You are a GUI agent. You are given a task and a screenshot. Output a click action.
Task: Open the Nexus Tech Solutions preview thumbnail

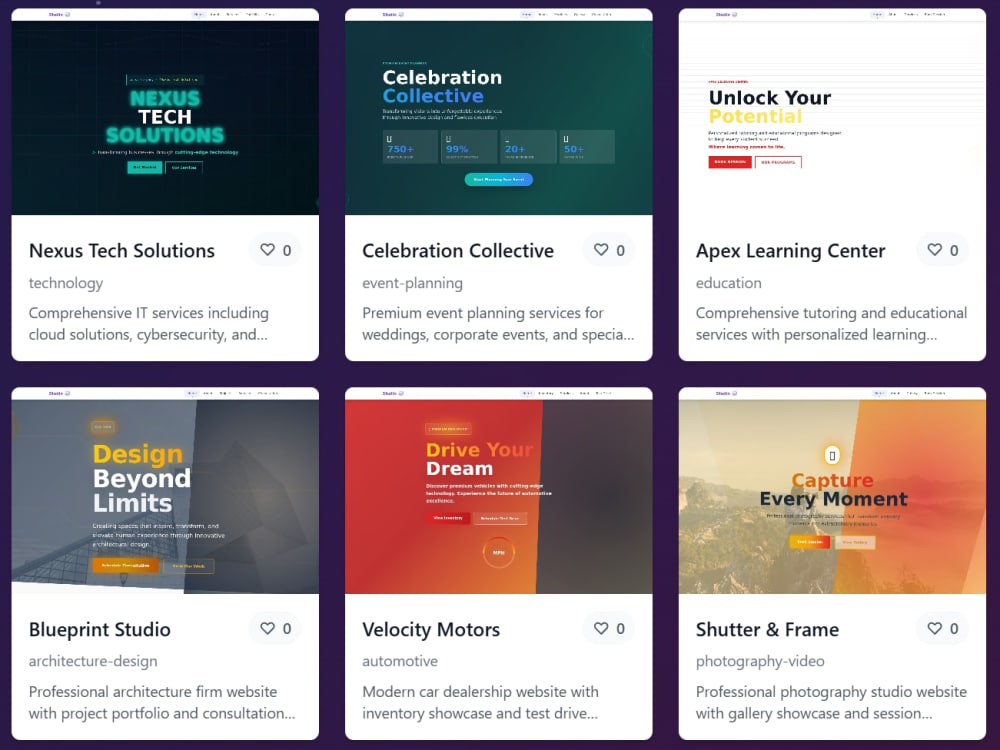point(165,112)
